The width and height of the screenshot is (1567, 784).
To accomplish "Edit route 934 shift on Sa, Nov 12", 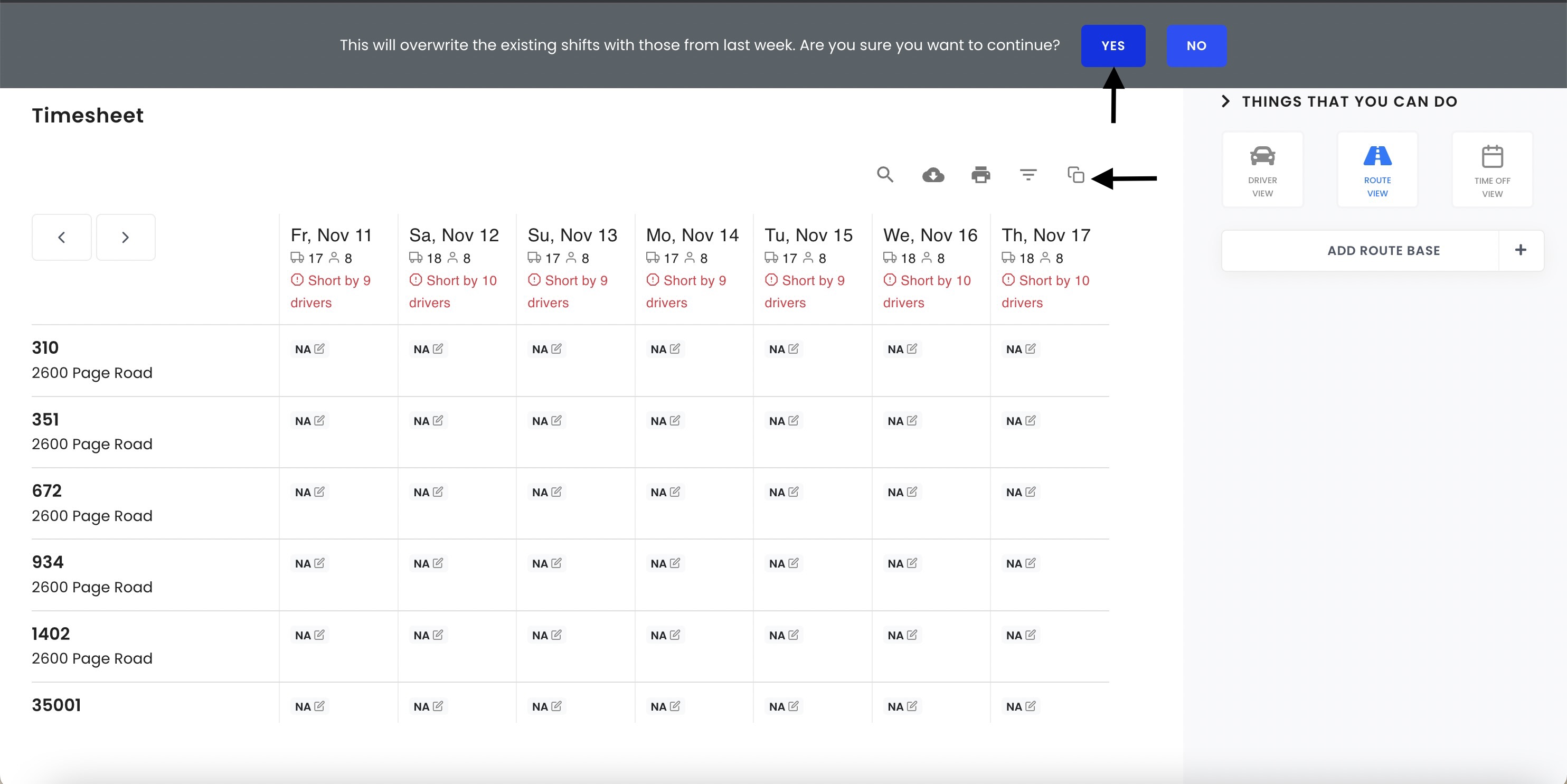I will [x=438, y=563].
